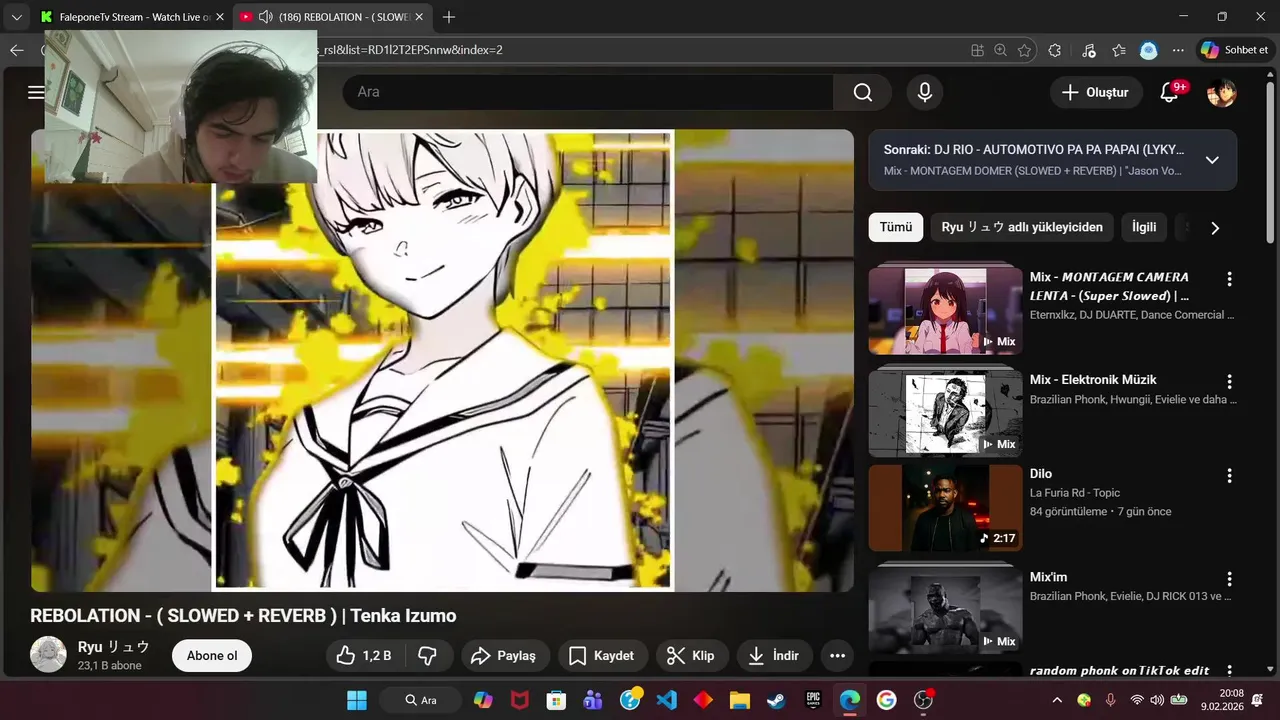Click the Wi-Fi icon in system tray
This screenshot has height=720, width=1280.
[x=1137, y=700]
